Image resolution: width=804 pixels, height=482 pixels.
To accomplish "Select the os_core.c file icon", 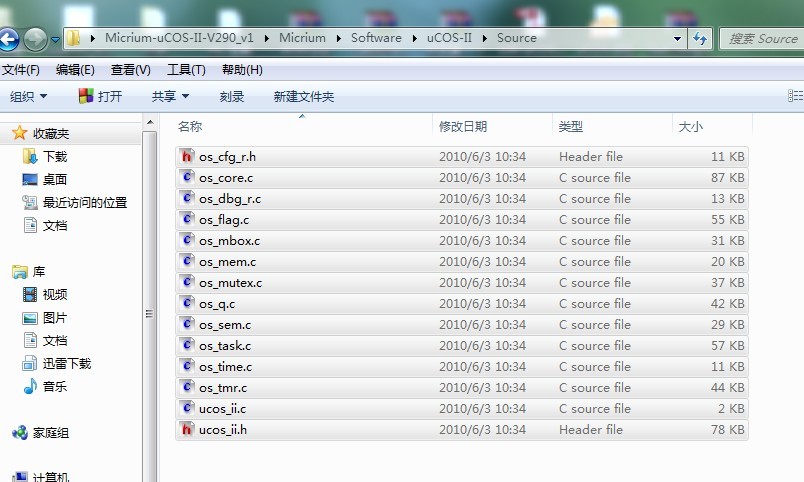I will point(187,177).
